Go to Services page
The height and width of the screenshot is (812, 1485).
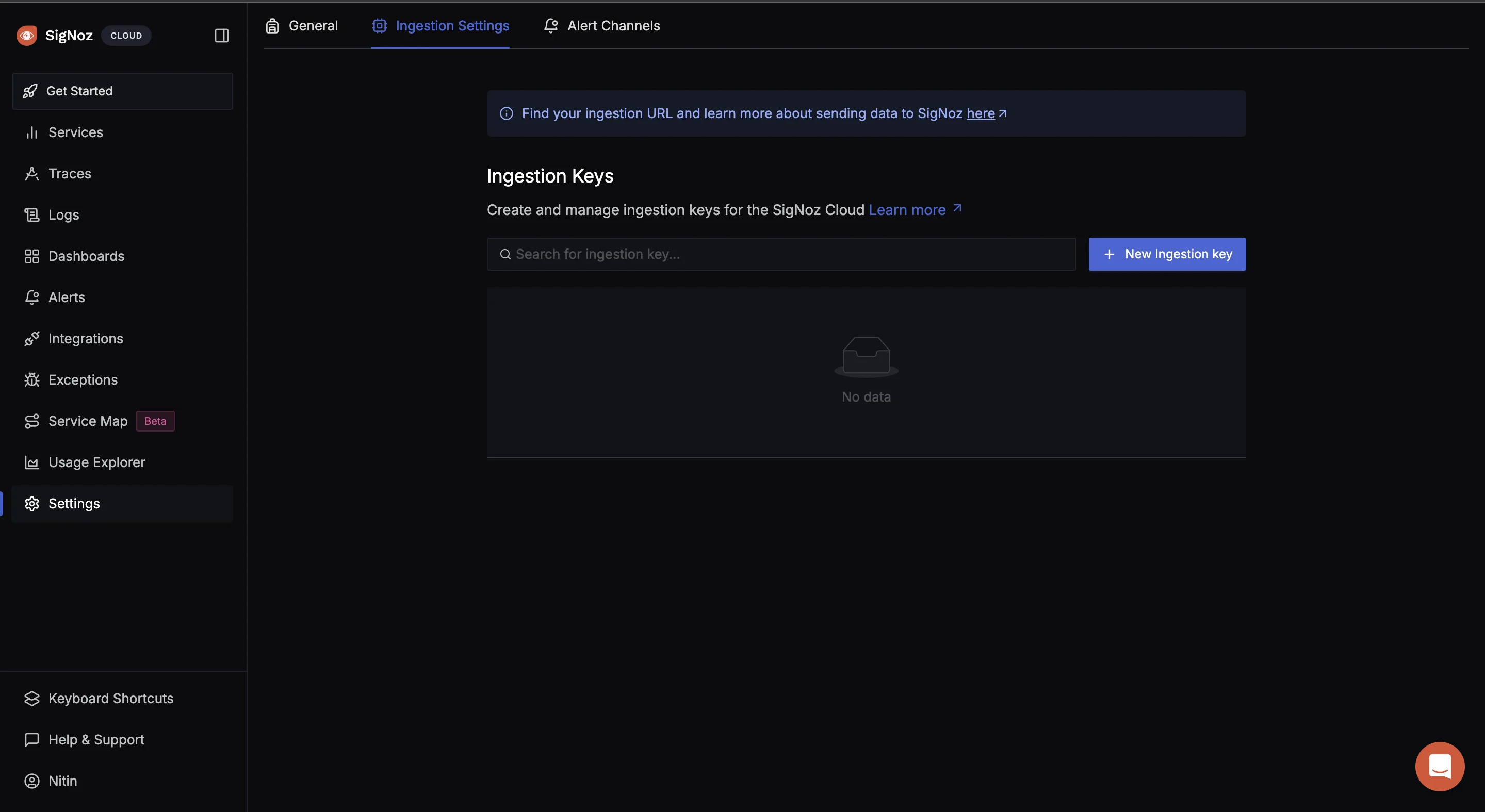coord(123,132)
